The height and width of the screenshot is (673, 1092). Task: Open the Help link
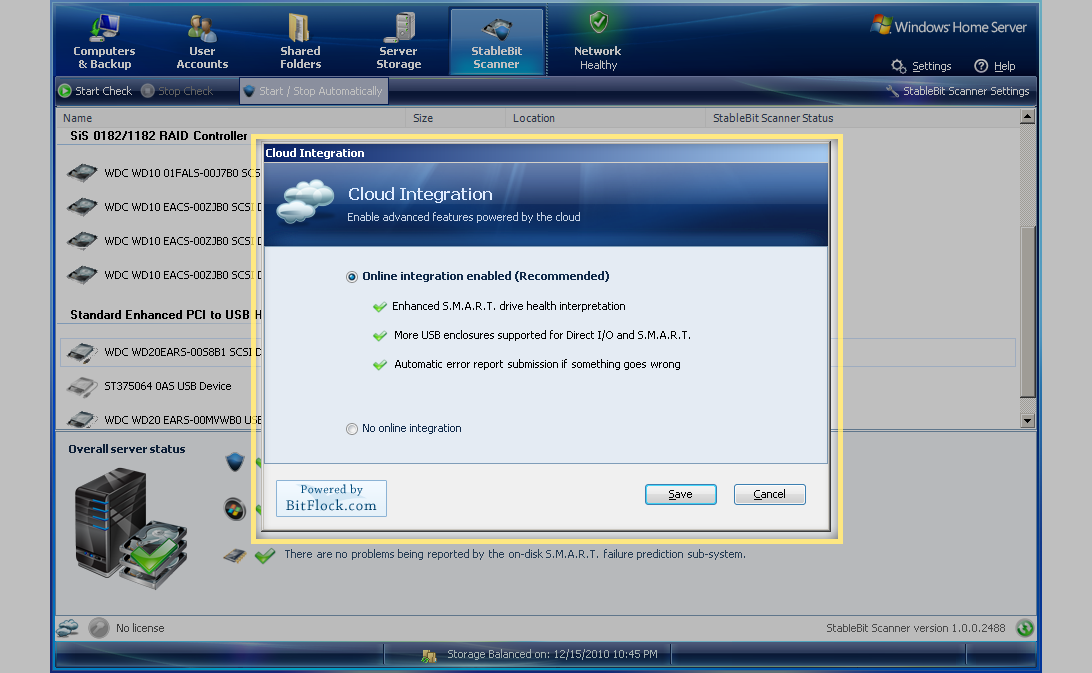point(994,66)
